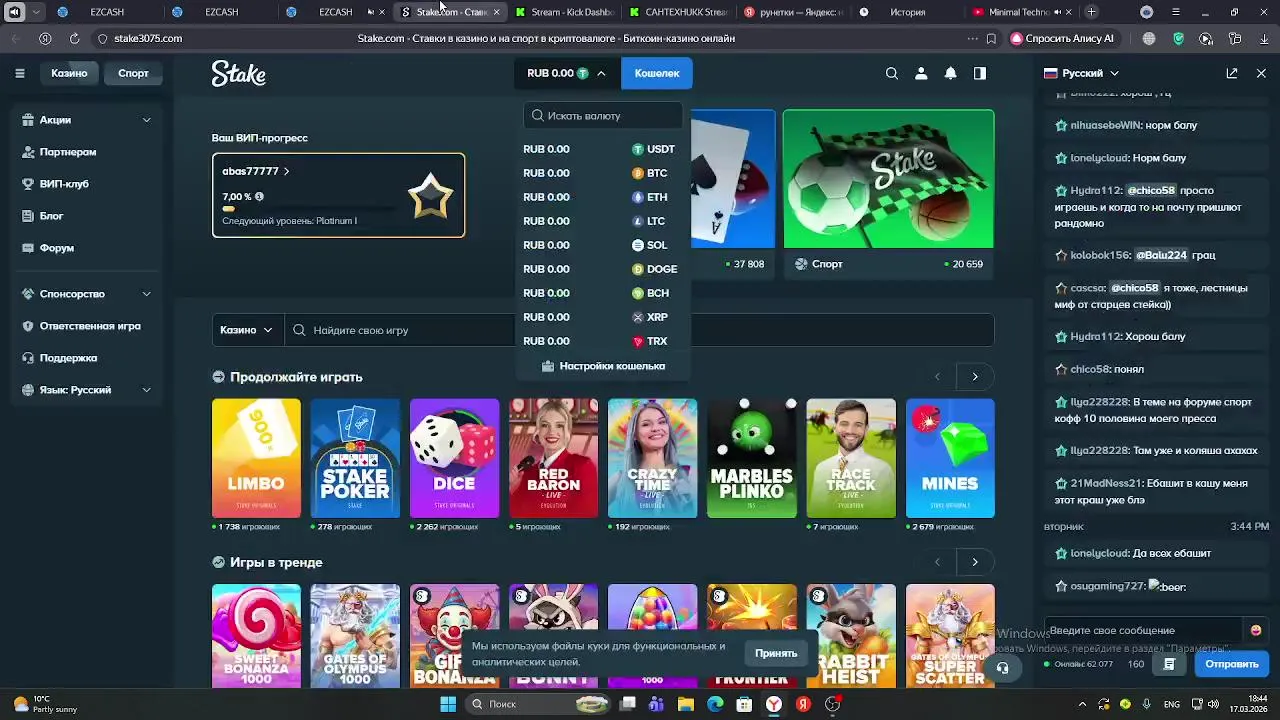Accept cookies with Принять button

coord(776,653)
